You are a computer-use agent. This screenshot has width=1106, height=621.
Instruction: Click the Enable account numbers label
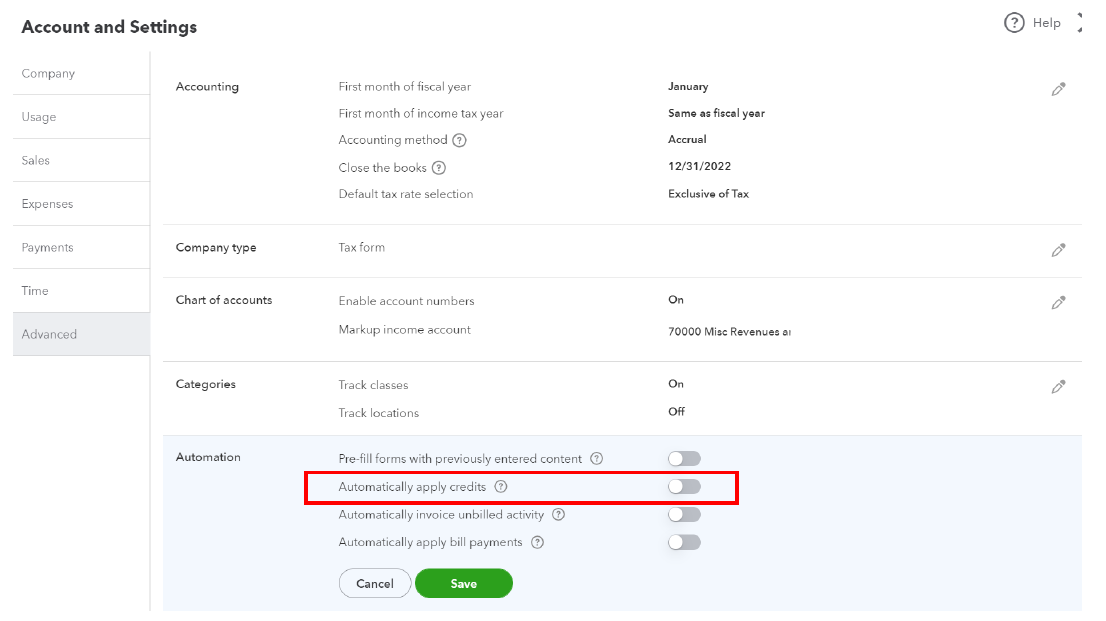point(406,301)
